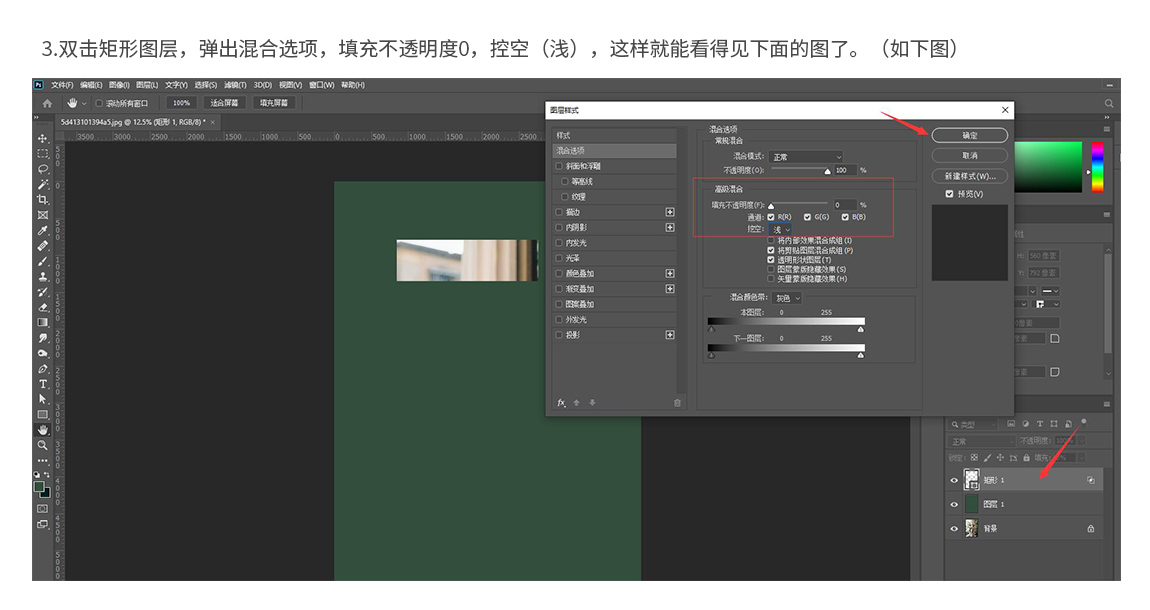
Task: Open the 挖空 knockout dropdown
Action: [x=780, y=230]
